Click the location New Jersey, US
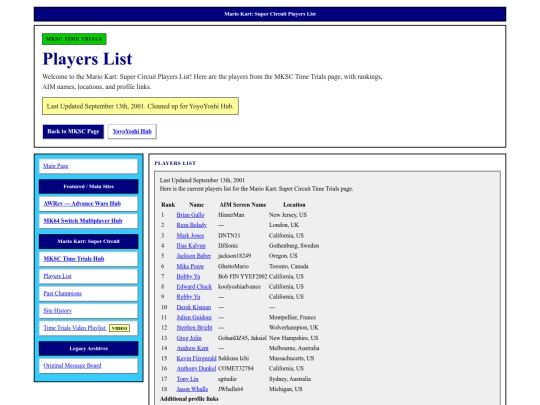This screenshot has width=540, height=405. point(288,215)
